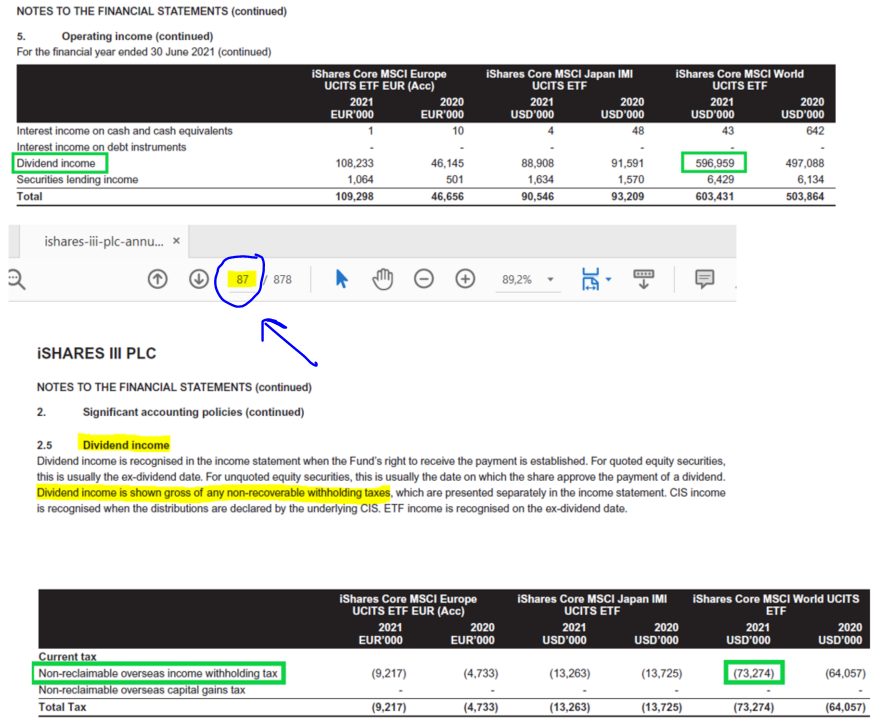This screenshot has height=724, width=874.
Task: Switch to the ishares-iii-plc-annu... tab
Action: click(x=104, y=241)
